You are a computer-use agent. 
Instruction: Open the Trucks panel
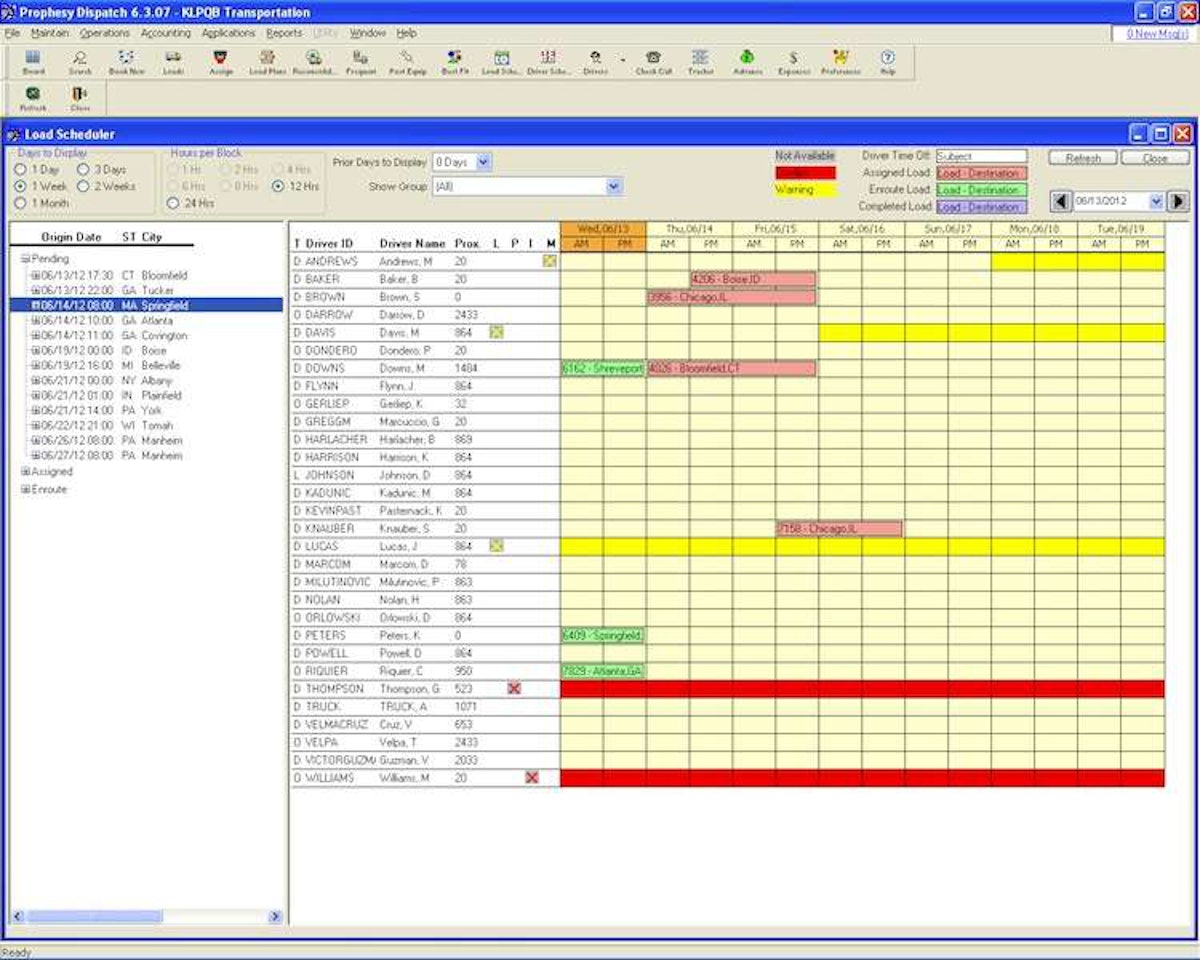click(701, 60)
